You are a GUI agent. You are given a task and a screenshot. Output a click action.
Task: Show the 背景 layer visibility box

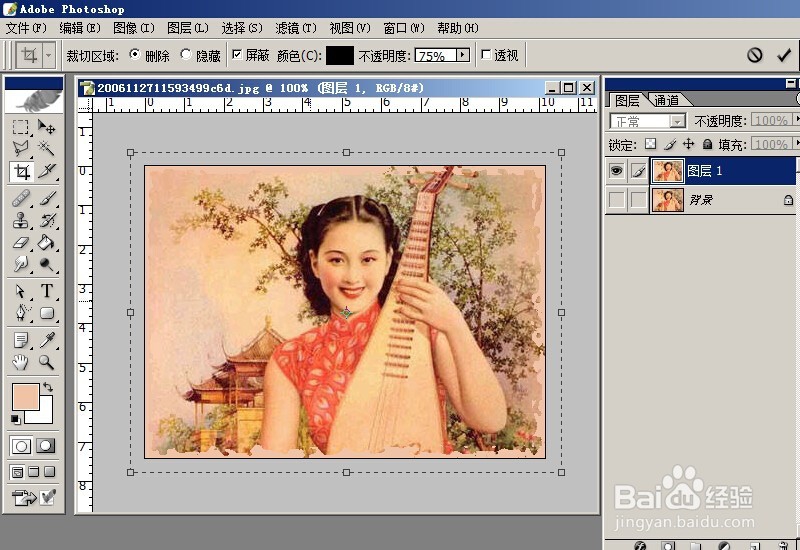tap(616, 199)
